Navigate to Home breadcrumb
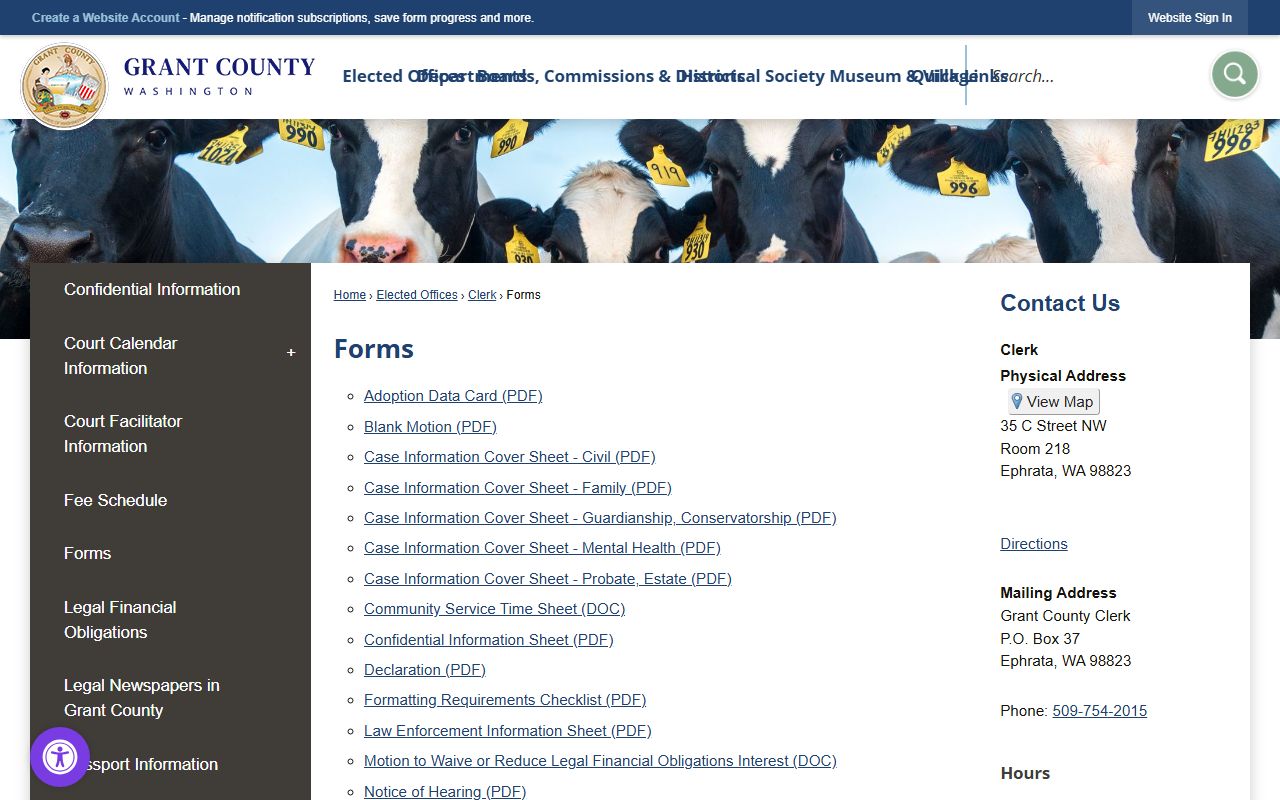This screenshot has width=1280, height=800. tap(349, 295)
